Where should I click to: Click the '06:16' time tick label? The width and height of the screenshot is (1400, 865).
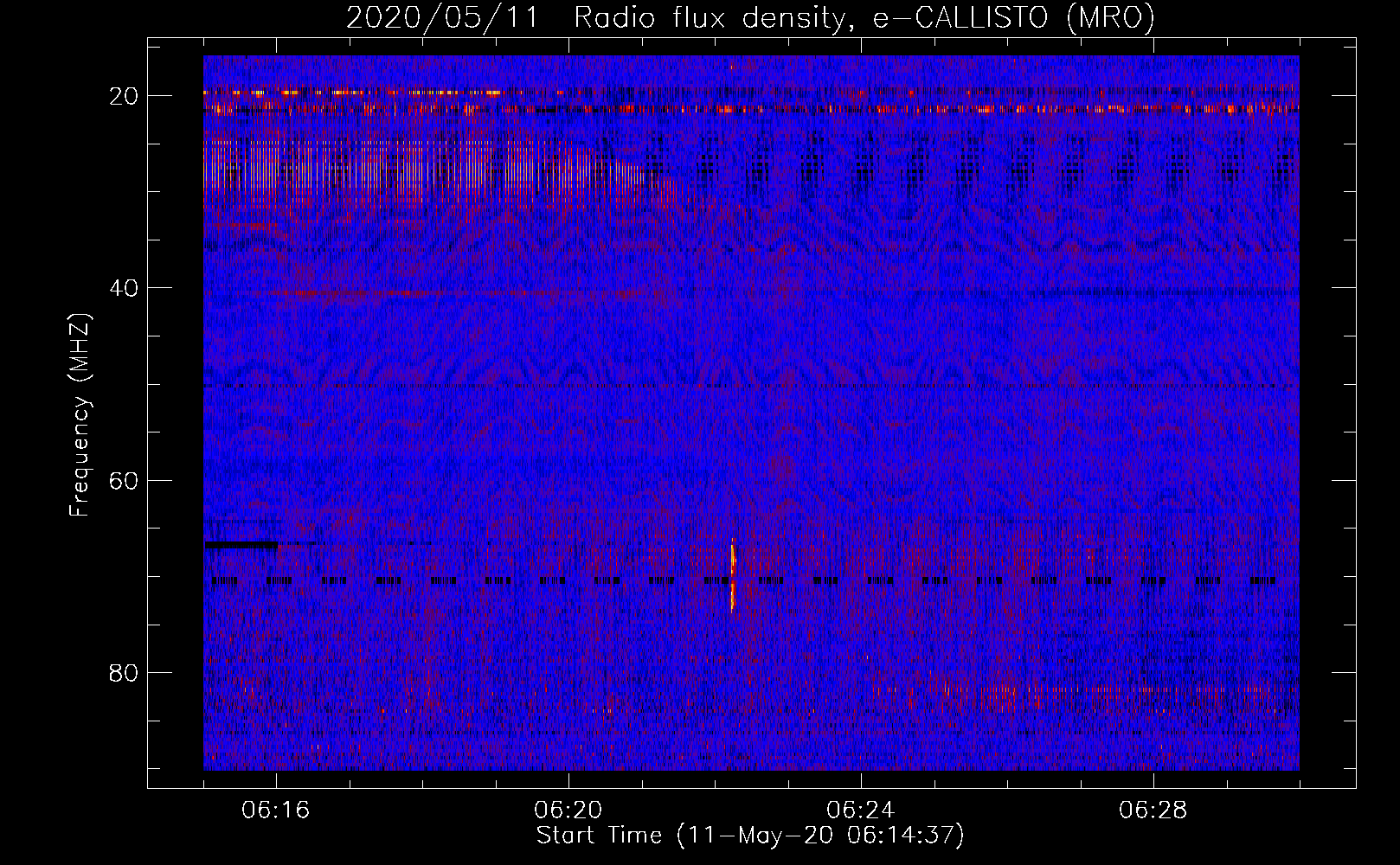276,811
